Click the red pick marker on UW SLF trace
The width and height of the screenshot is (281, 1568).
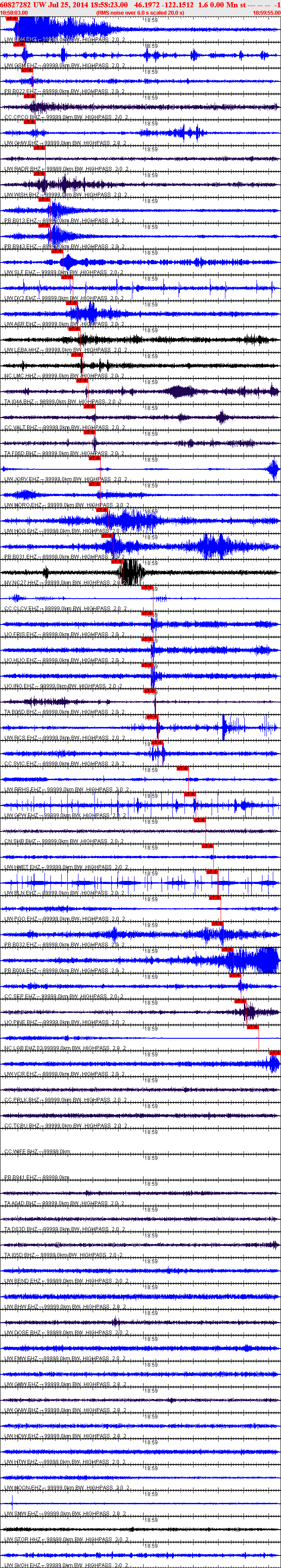[57, 251]
